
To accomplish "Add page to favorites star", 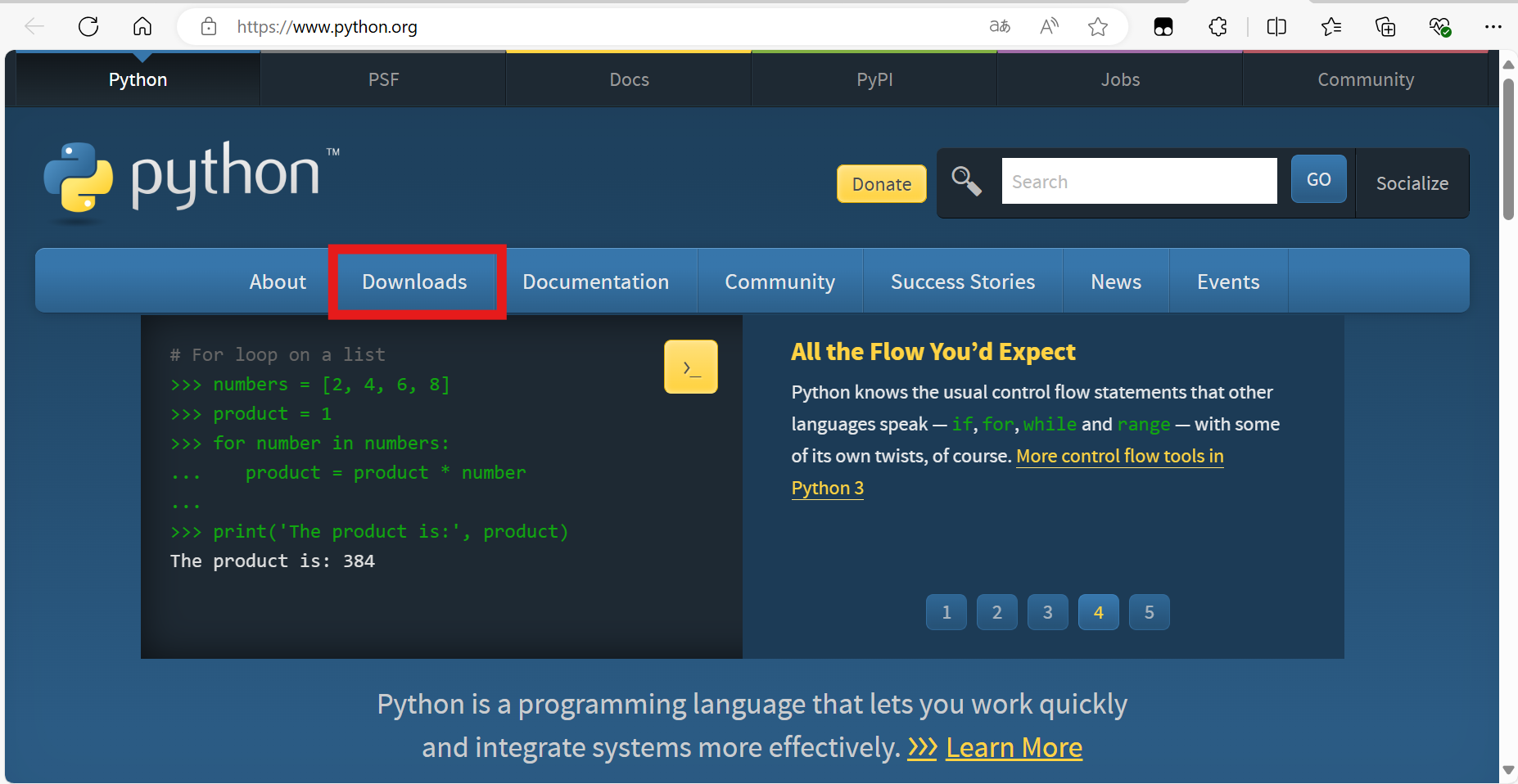I will (1098, 27).
